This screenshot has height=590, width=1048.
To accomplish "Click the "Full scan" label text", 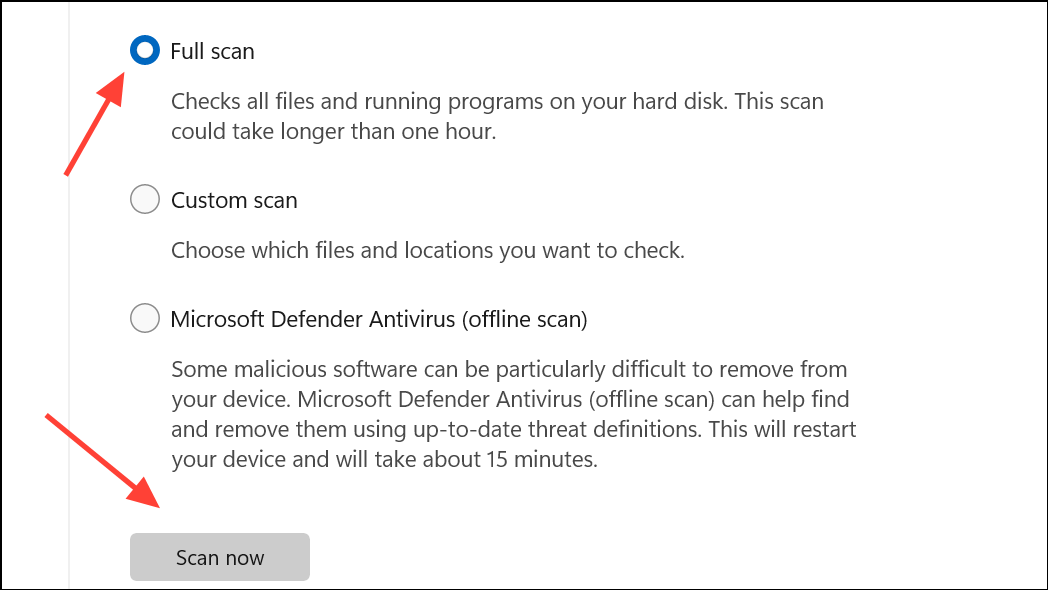I will click(213, 51).
